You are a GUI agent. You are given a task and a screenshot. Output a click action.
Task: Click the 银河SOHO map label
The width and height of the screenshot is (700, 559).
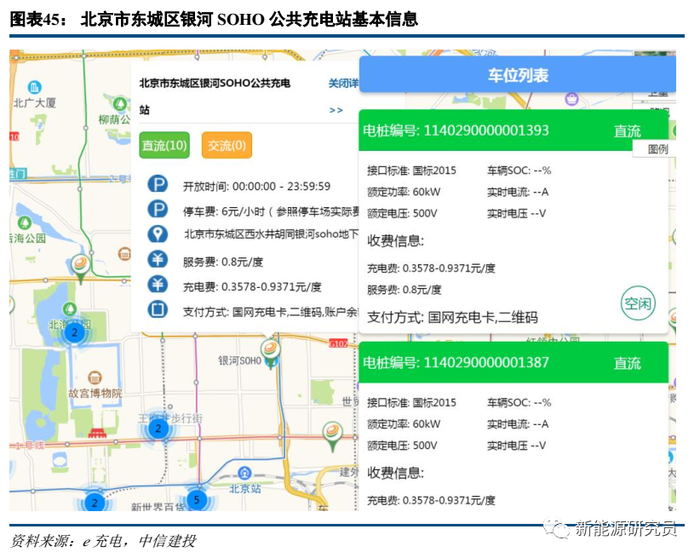[239, 360]
